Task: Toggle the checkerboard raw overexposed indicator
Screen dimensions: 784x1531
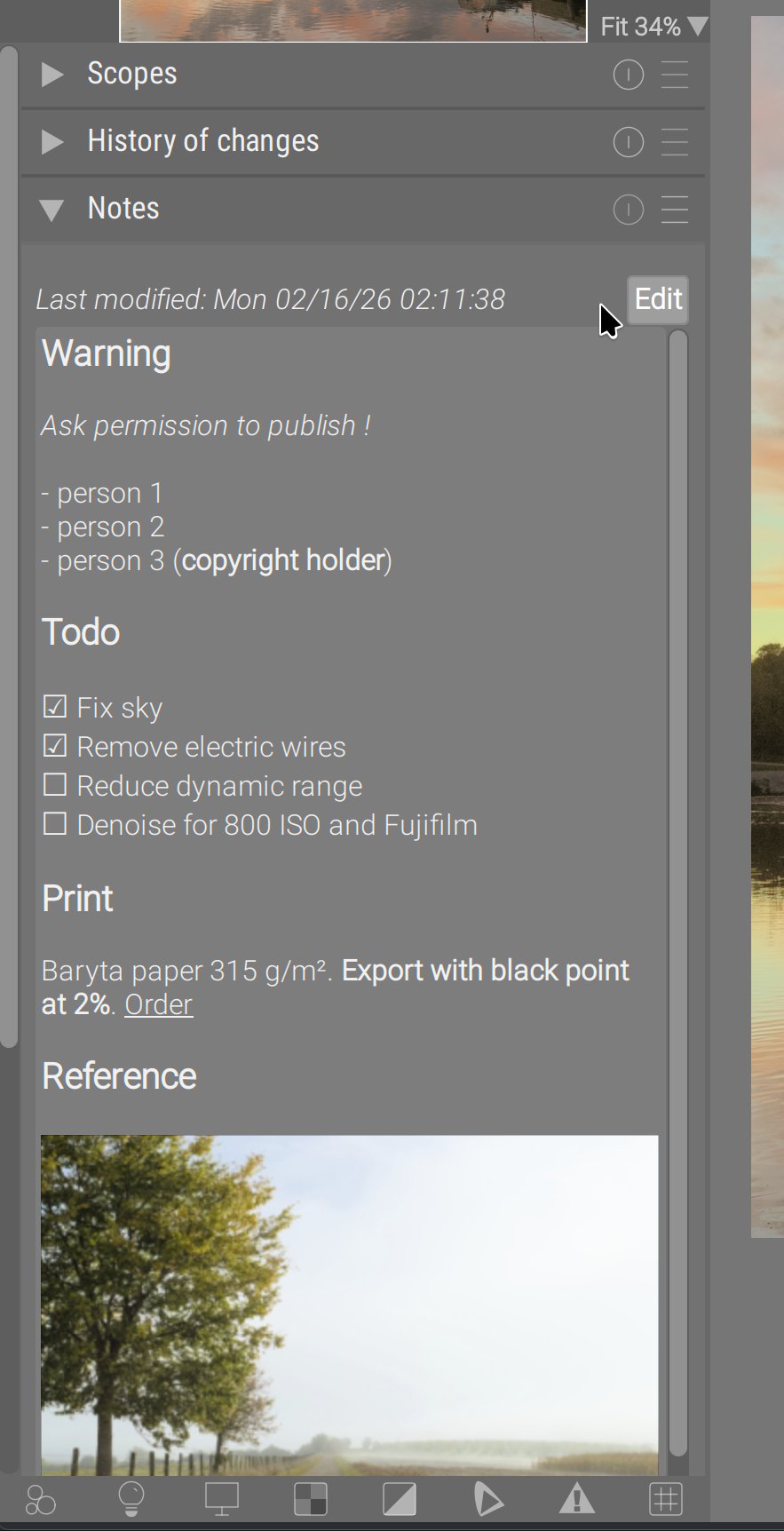Action: click(x=311, y=1500)
